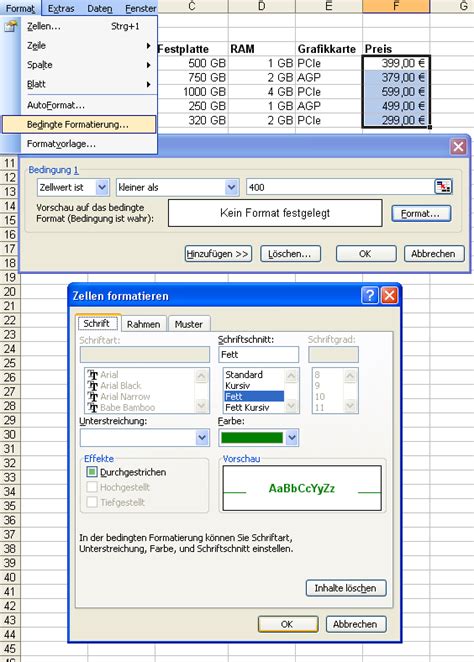Click the condition value field containing 400
Viewport: 474px width, 662px height.
click(x=340, y=187)
